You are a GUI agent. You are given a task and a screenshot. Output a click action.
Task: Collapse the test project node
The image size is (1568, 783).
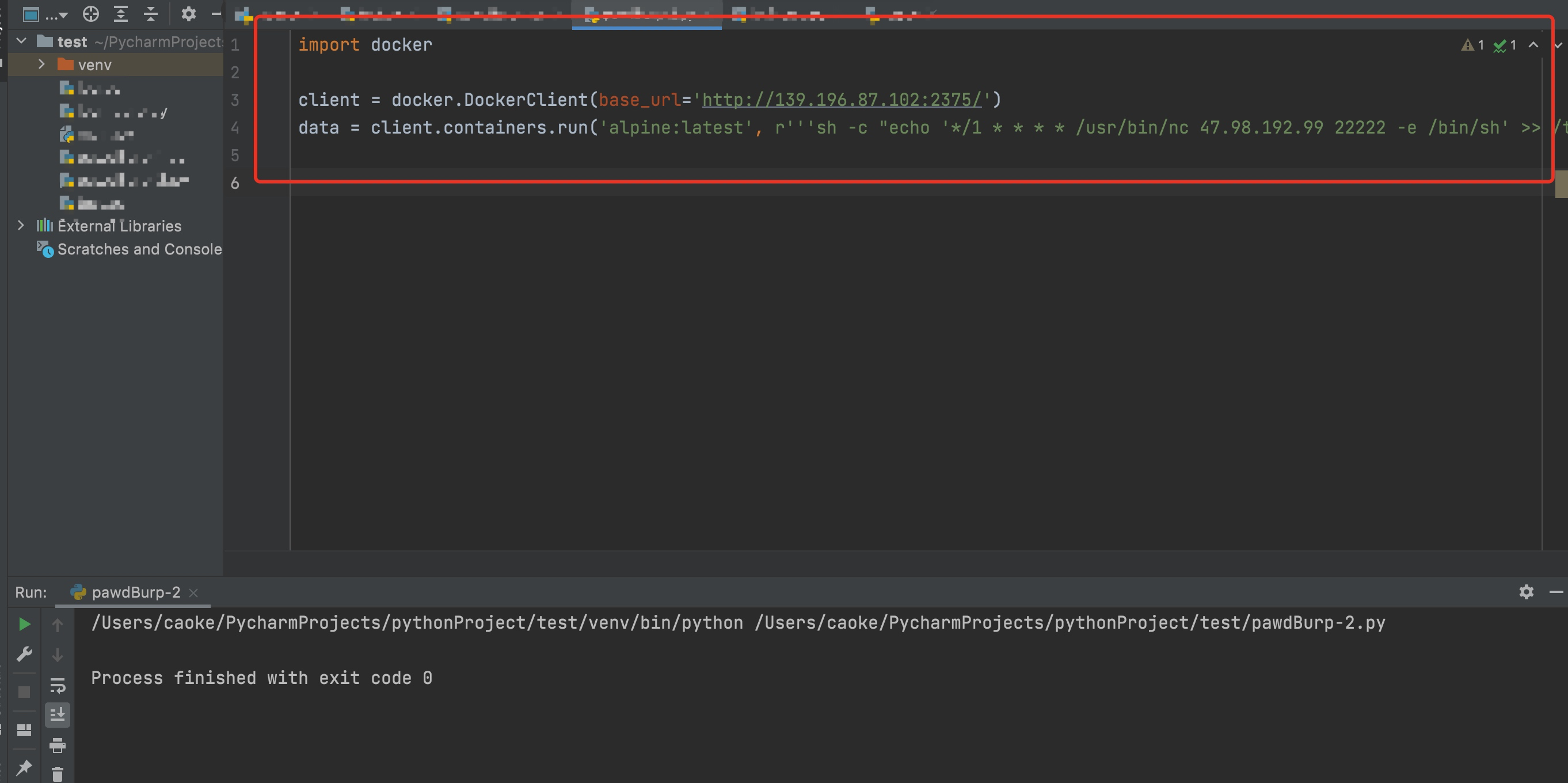point(21,41)
